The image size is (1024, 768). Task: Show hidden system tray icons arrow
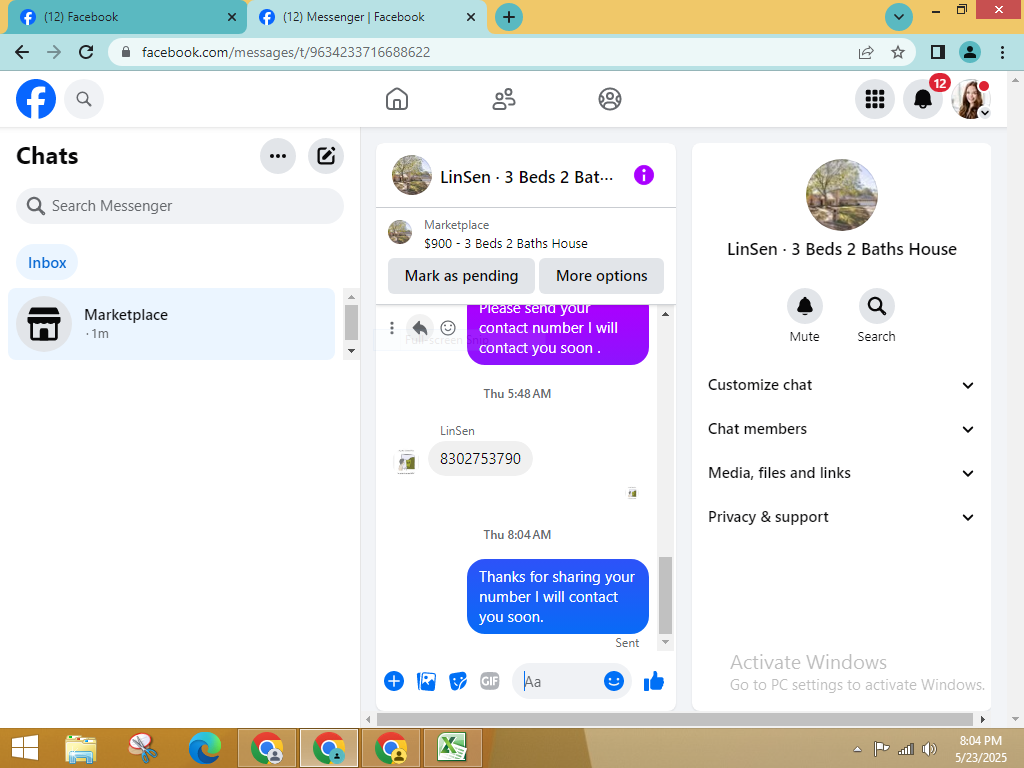pos(857,749)
